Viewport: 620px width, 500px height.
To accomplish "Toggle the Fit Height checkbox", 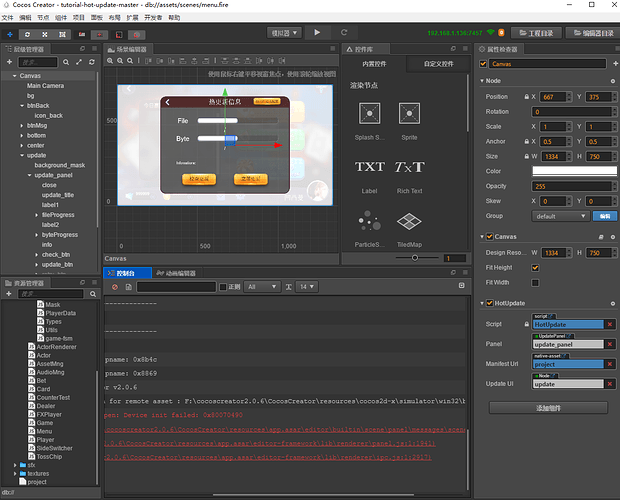I will [x=536, y=267].
